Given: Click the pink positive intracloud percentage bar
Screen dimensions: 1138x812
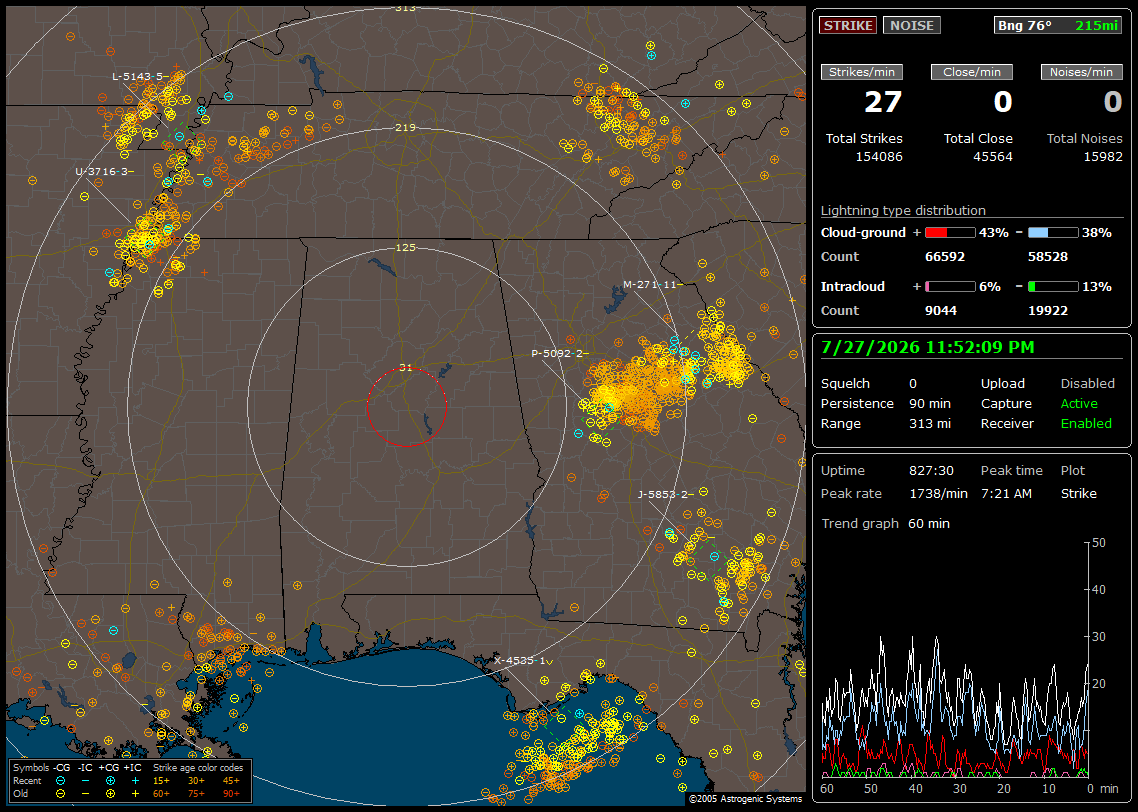Looking at the screenshot, I should pyautogui.click(x=950, y=287).
